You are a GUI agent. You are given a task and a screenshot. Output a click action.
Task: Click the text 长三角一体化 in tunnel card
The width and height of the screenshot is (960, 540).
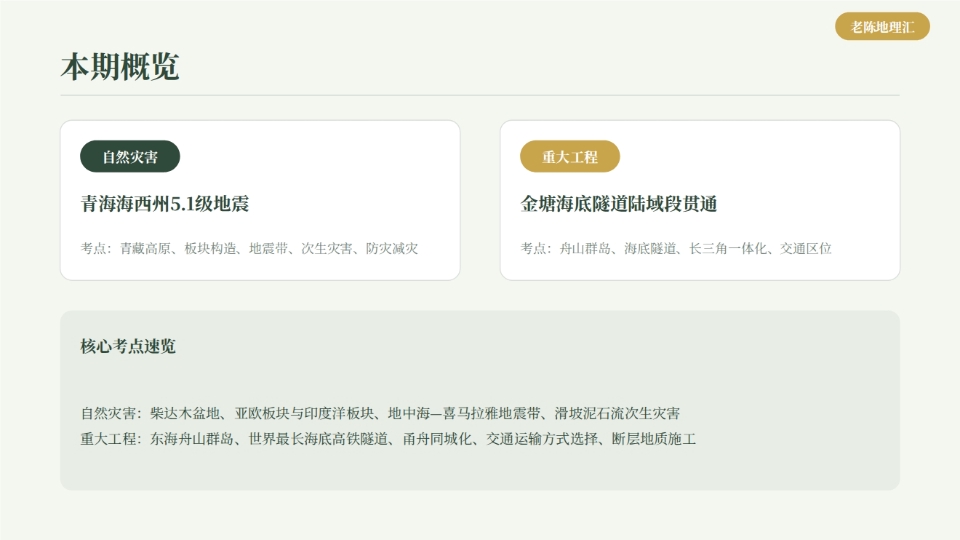coord(727,249)
